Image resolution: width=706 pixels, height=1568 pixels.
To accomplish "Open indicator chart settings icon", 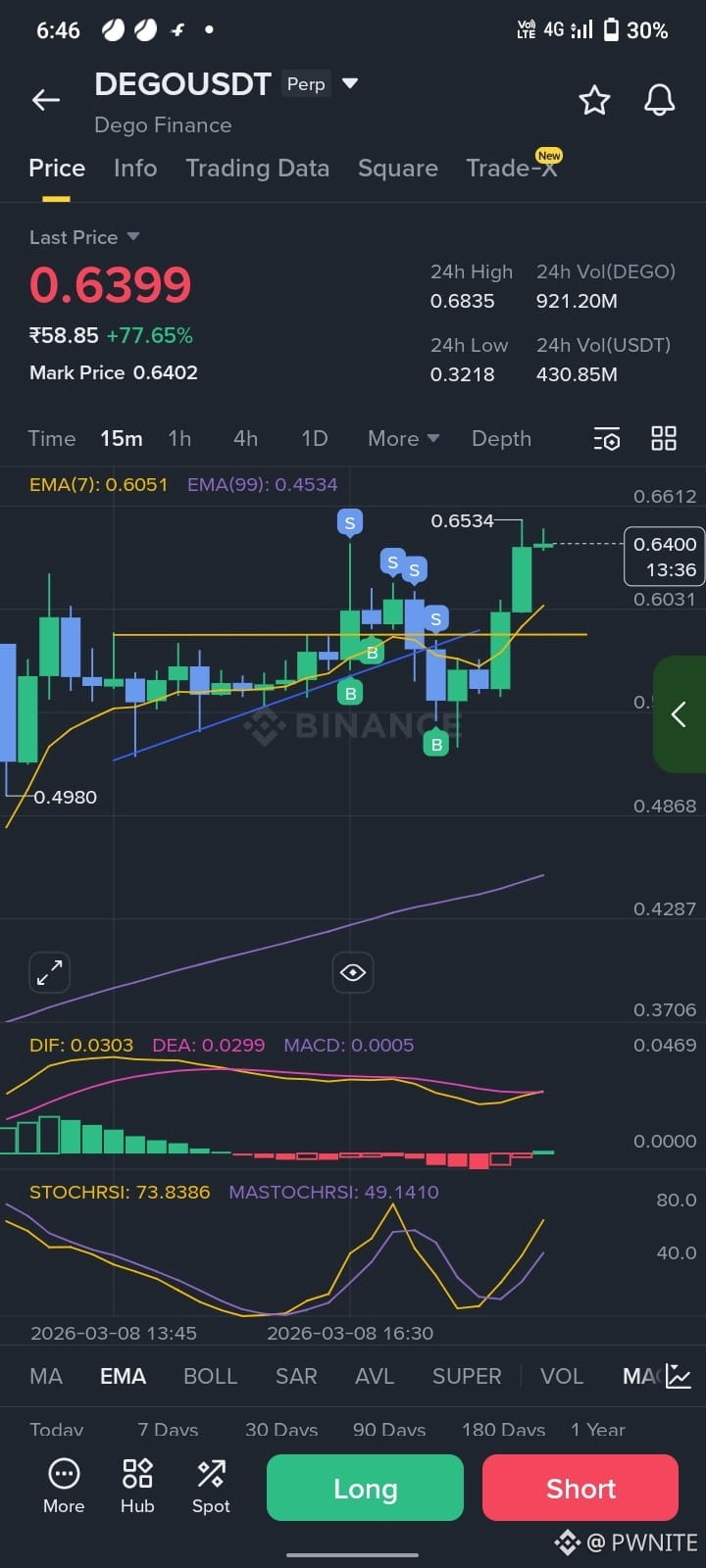I will 679,1376.
